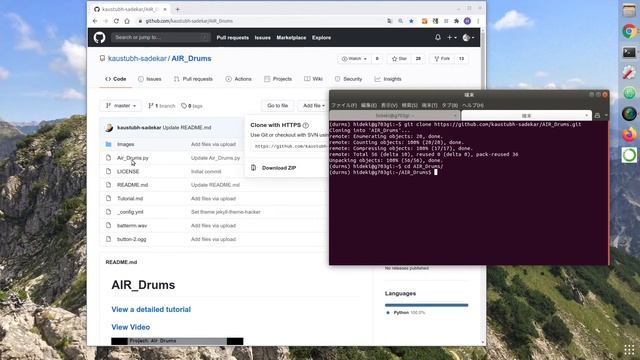Bookmark this page with the star
The width and height of the screenshot is (640, 360).
411,21
